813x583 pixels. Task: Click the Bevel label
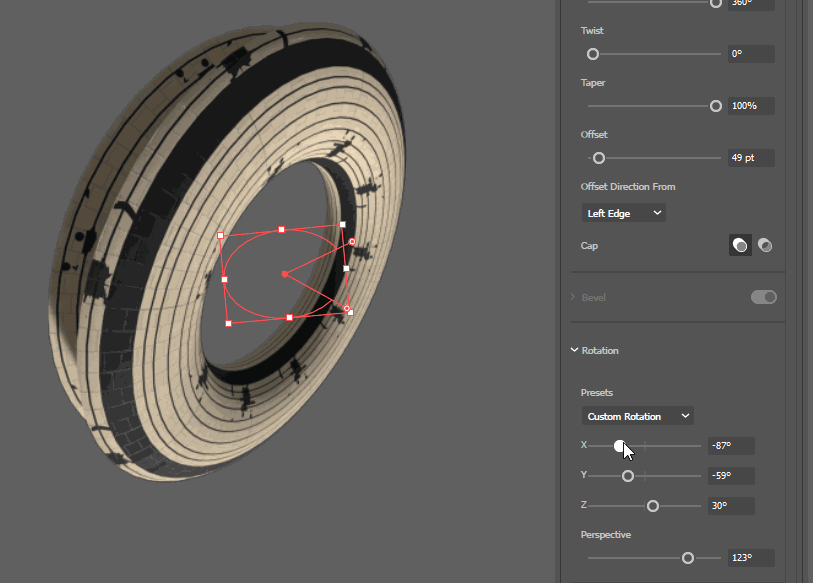pyautogui.click(x=594, y=298)
